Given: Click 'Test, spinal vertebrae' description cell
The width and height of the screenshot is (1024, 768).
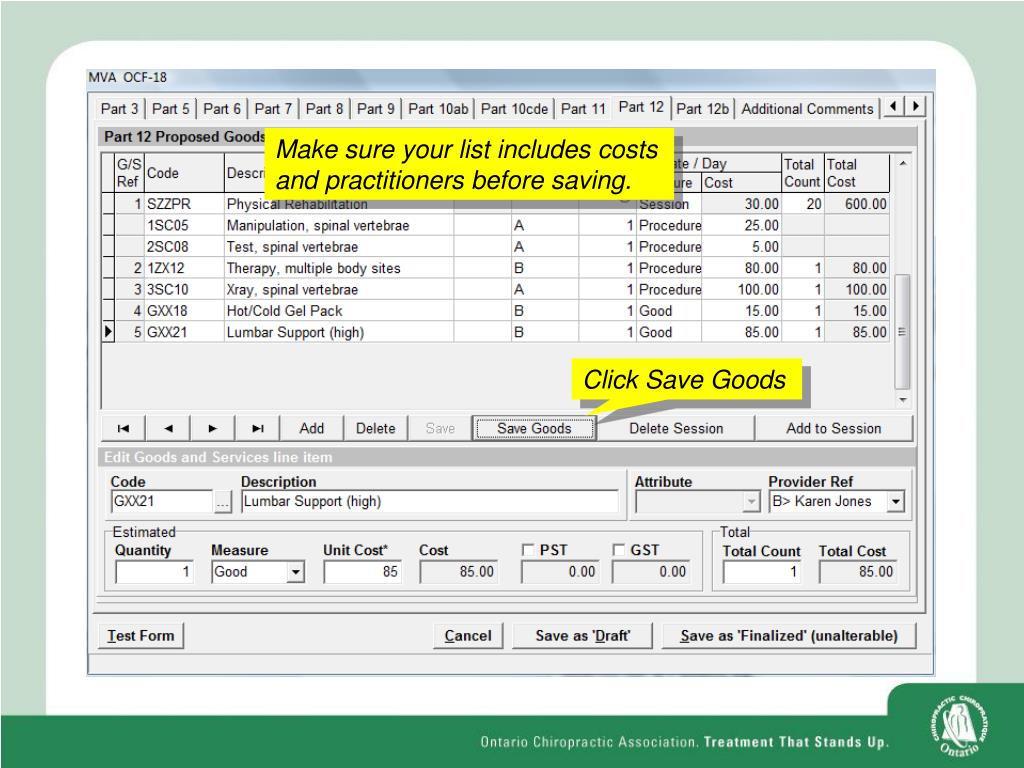Looking at the screenshot, I should point(339,247).
